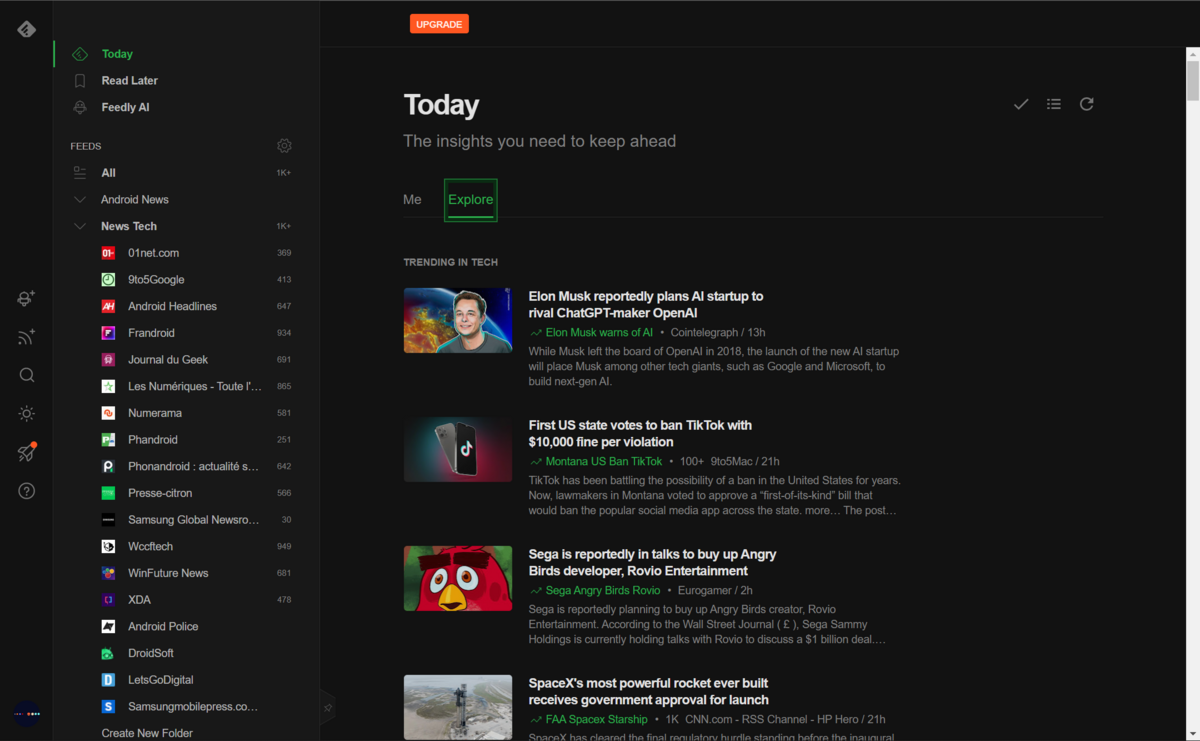Screen dimensions: 1200x741
Task: Open the News Tech folder label
Action: [129, 226]
